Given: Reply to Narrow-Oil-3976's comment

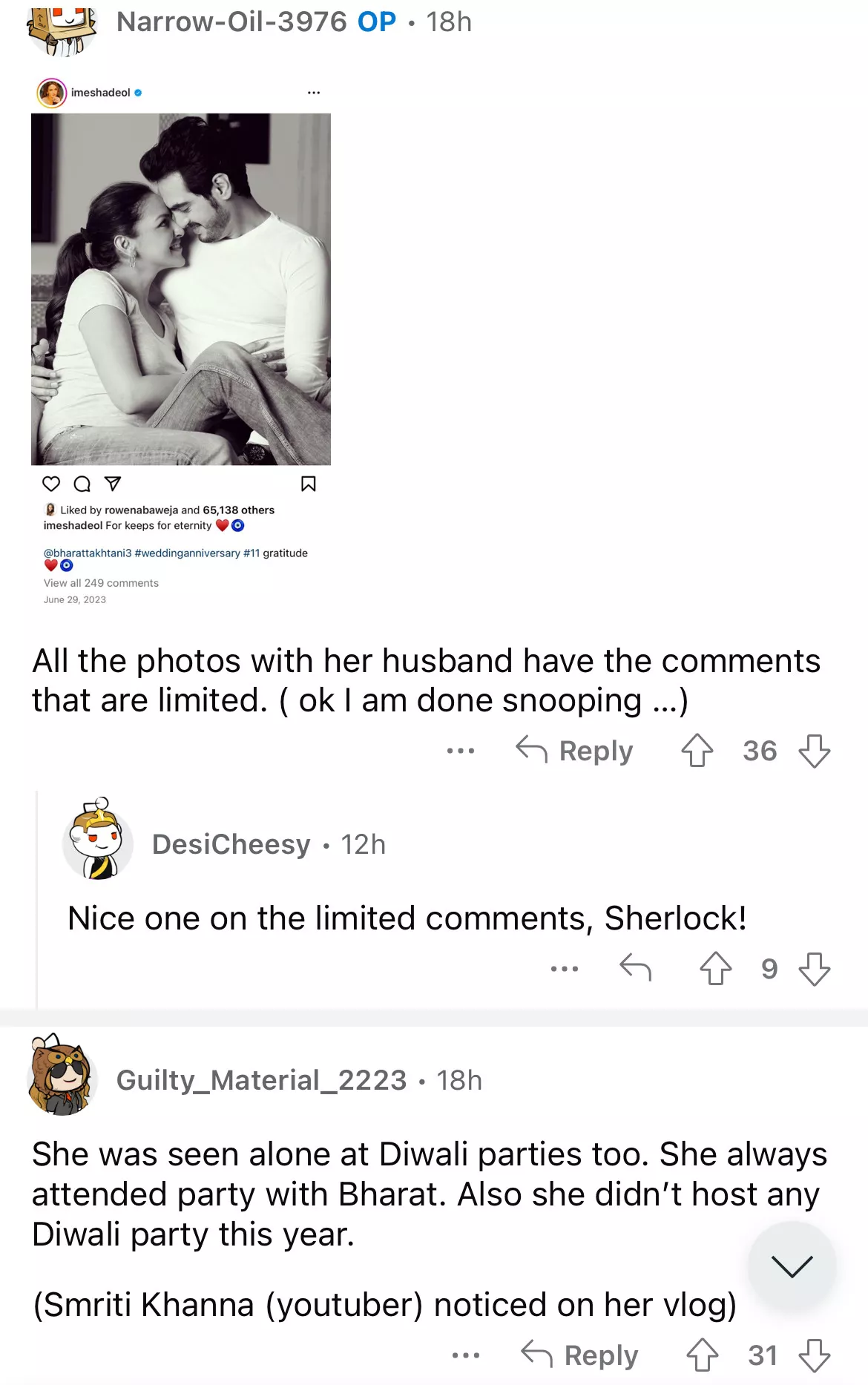Looking at the screenshot, I should (x=575, y=750).
